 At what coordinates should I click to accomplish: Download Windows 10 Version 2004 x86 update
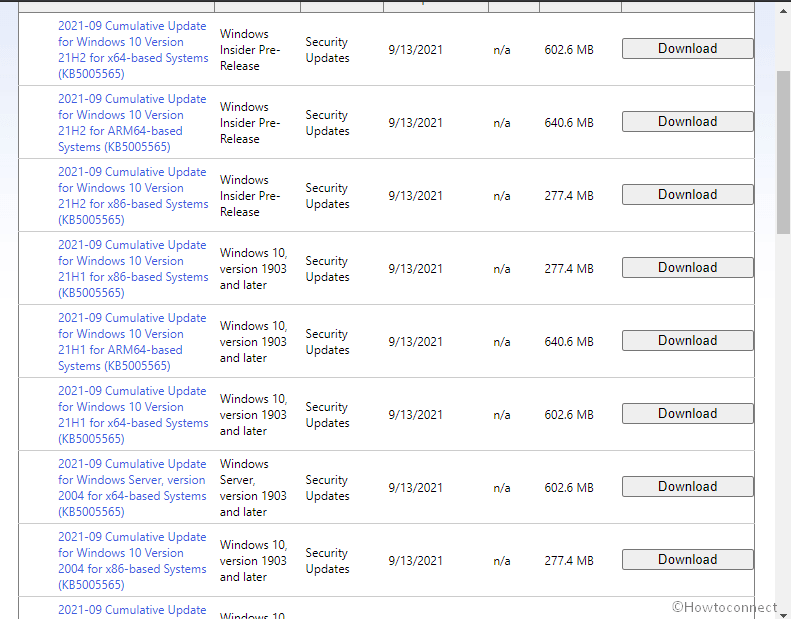point(687,560)
